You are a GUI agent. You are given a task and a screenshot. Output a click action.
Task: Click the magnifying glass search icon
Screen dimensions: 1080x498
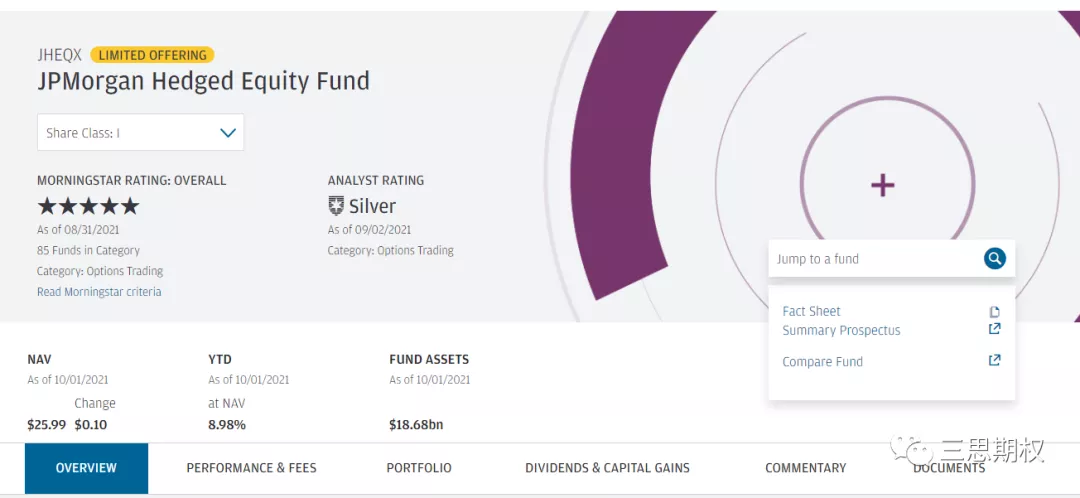point(994,259)
